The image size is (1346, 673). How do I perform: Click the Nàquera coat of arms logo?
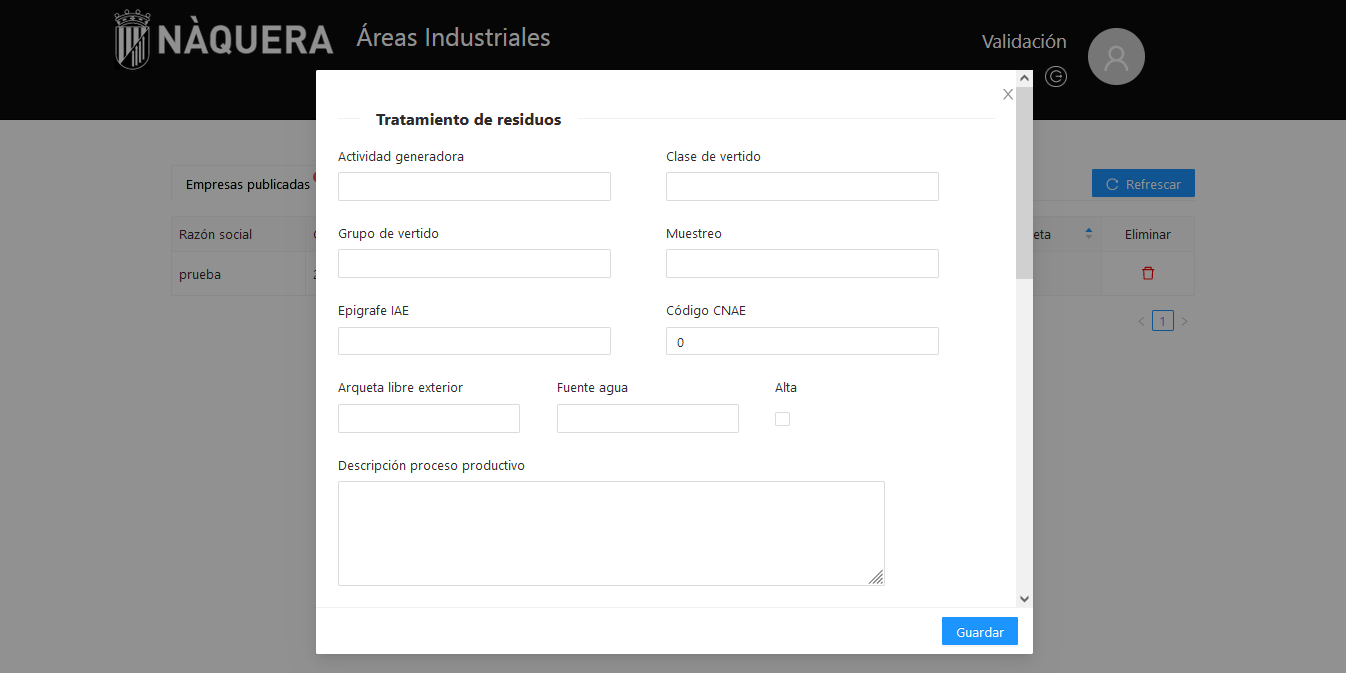point(132,40)
